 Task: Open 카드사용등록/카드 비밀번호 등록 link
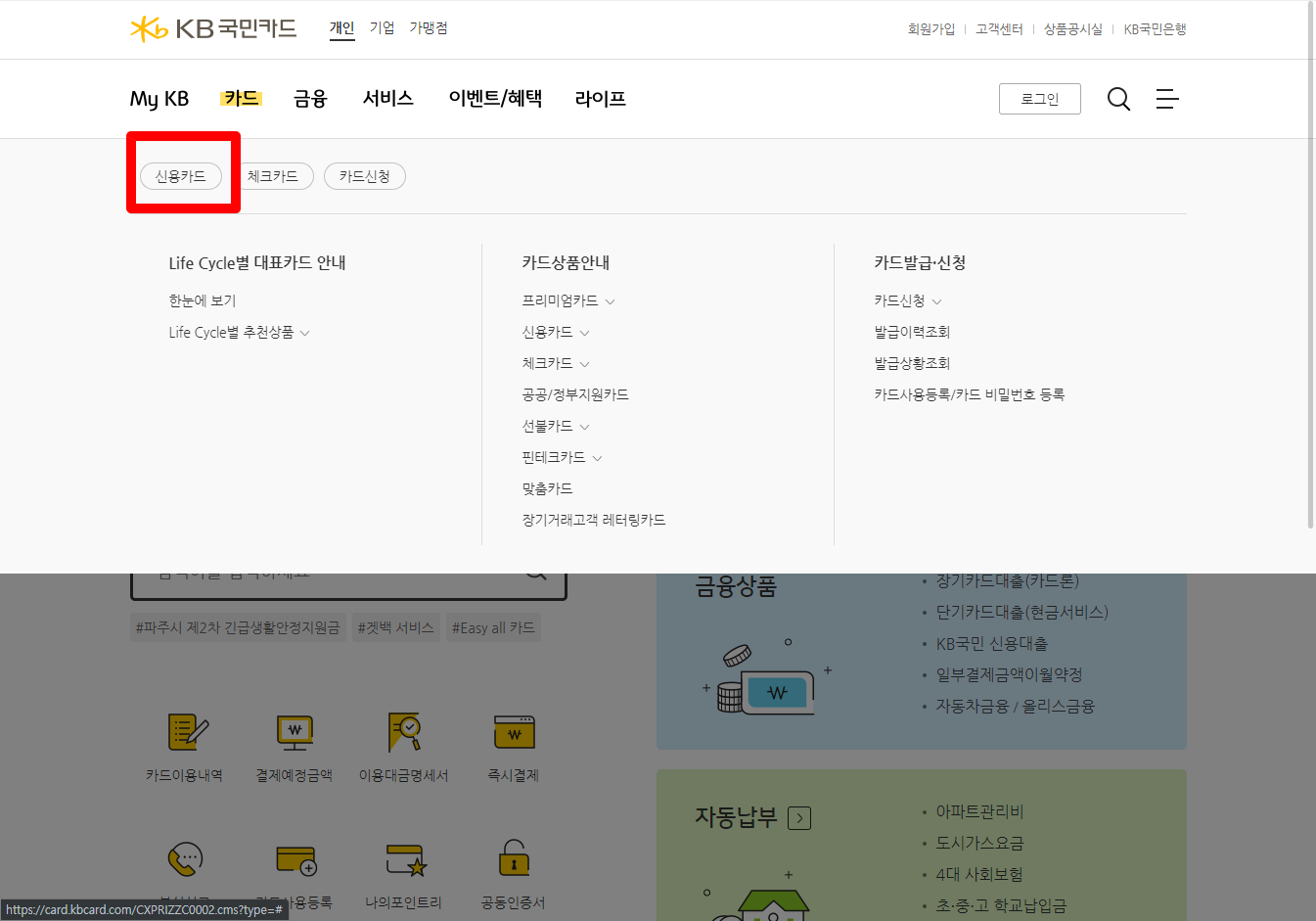click(x=970, y=394)
